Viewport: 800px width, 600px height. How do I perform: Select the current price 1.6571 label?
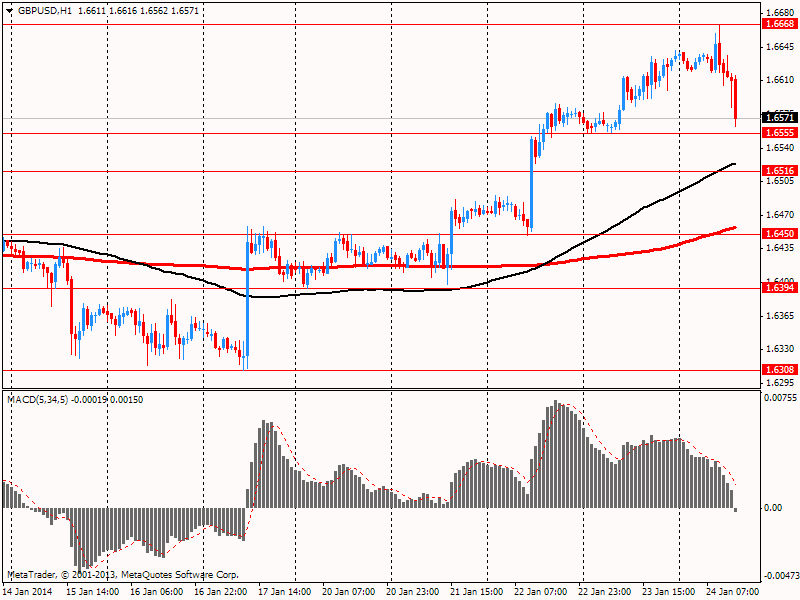(778, 117)
